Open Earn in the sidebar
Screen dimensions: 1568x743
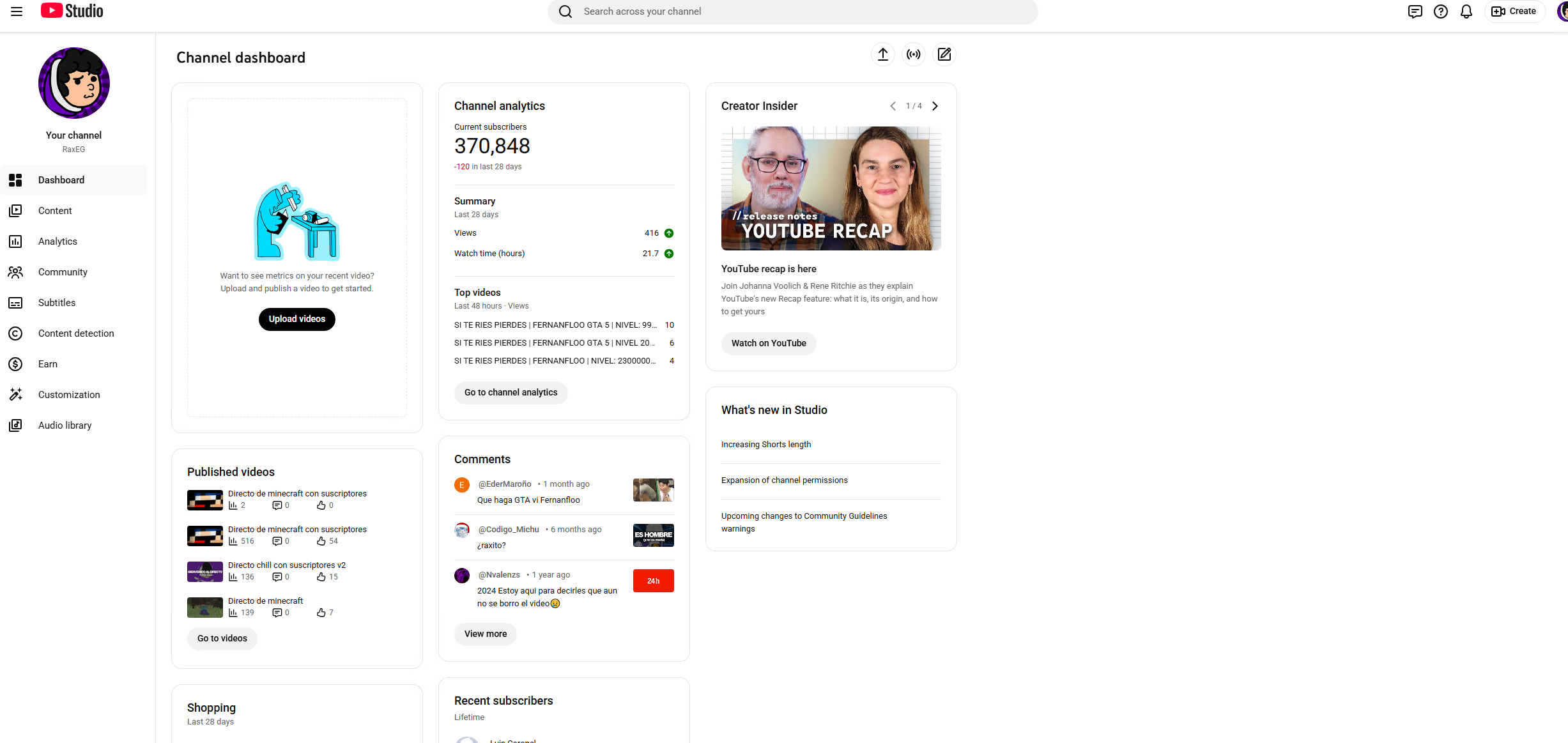(48, 364)
